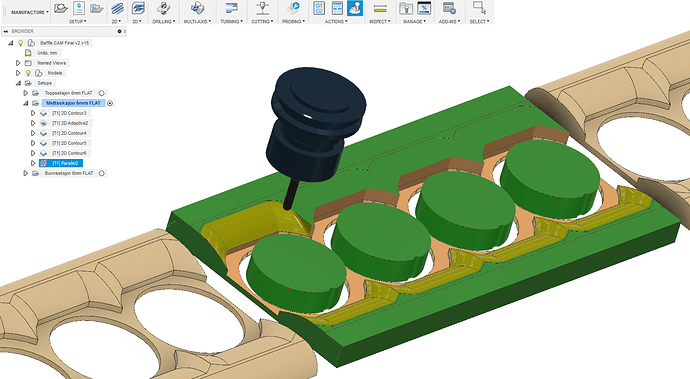Collapse the Setups tree node
This screenshot has height=379, width=690.
(18, 83)
